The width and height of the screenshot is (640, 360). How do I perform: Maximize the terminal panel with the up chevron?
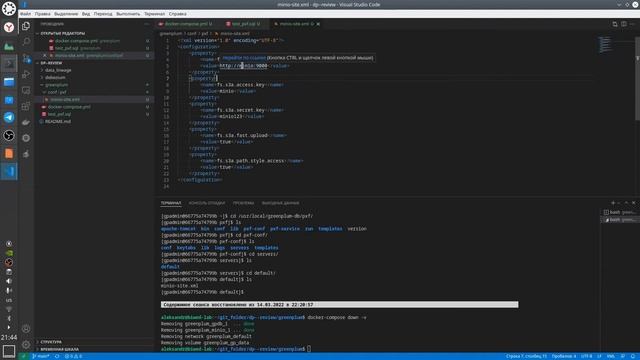coord(627,203)
